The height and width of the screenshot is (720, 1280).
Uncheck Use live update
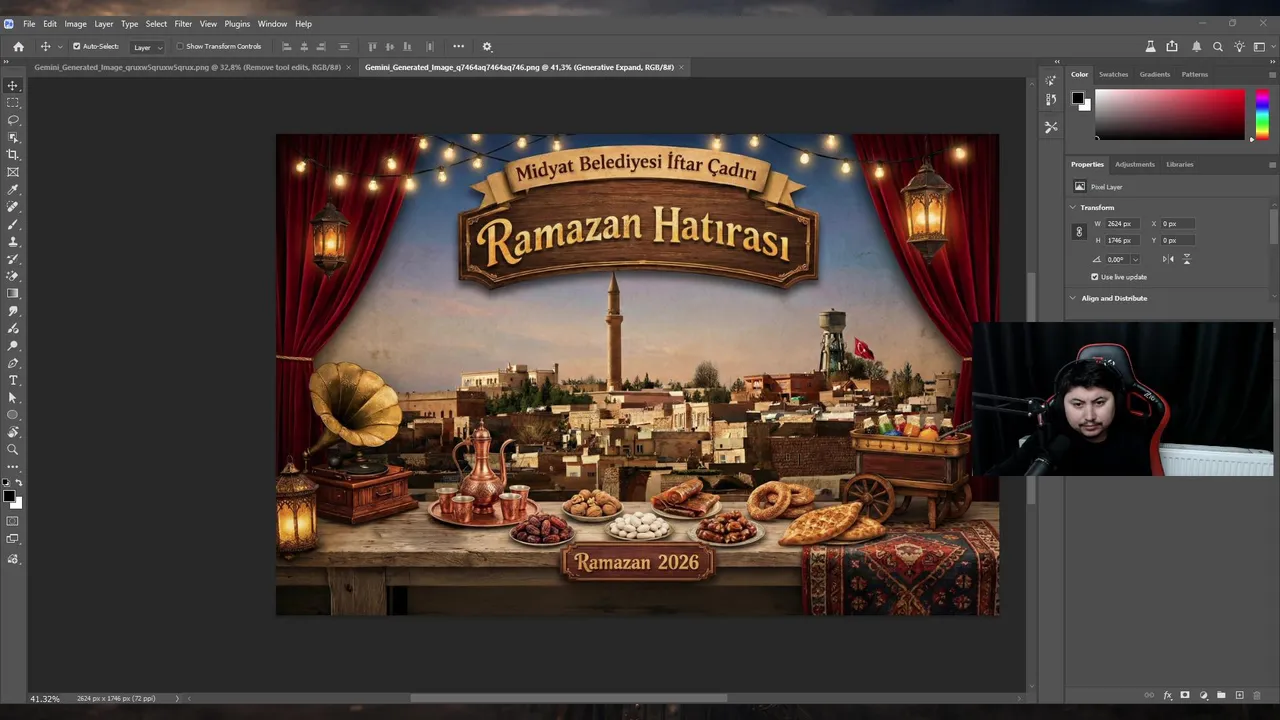tap(1095, 277)
